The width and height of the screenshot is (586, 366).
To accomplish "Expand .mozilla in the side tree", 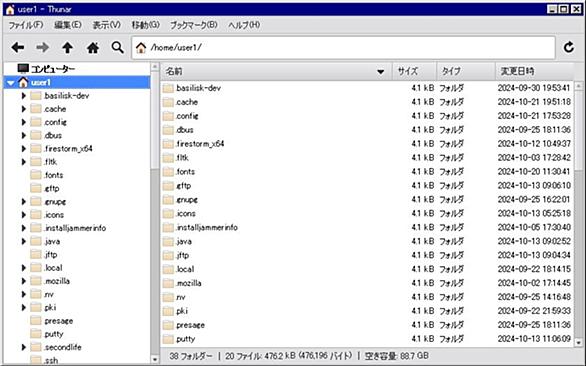I will tap(24, 281).
